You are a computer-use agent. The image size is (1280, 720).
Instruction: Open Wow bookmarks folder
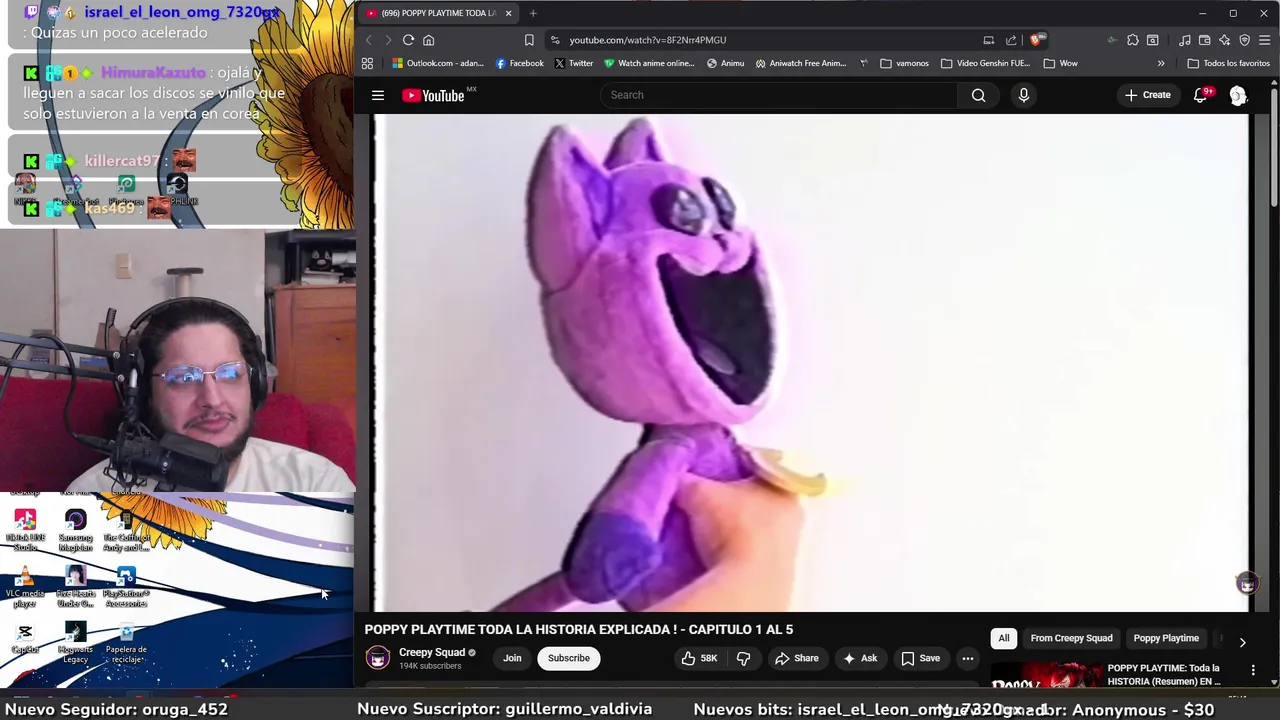coord(1060,63)
